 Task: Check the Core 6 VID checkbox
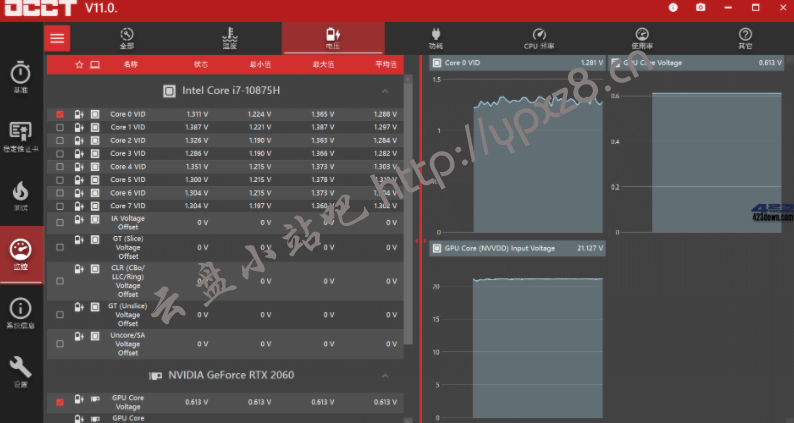click(60, 193)
